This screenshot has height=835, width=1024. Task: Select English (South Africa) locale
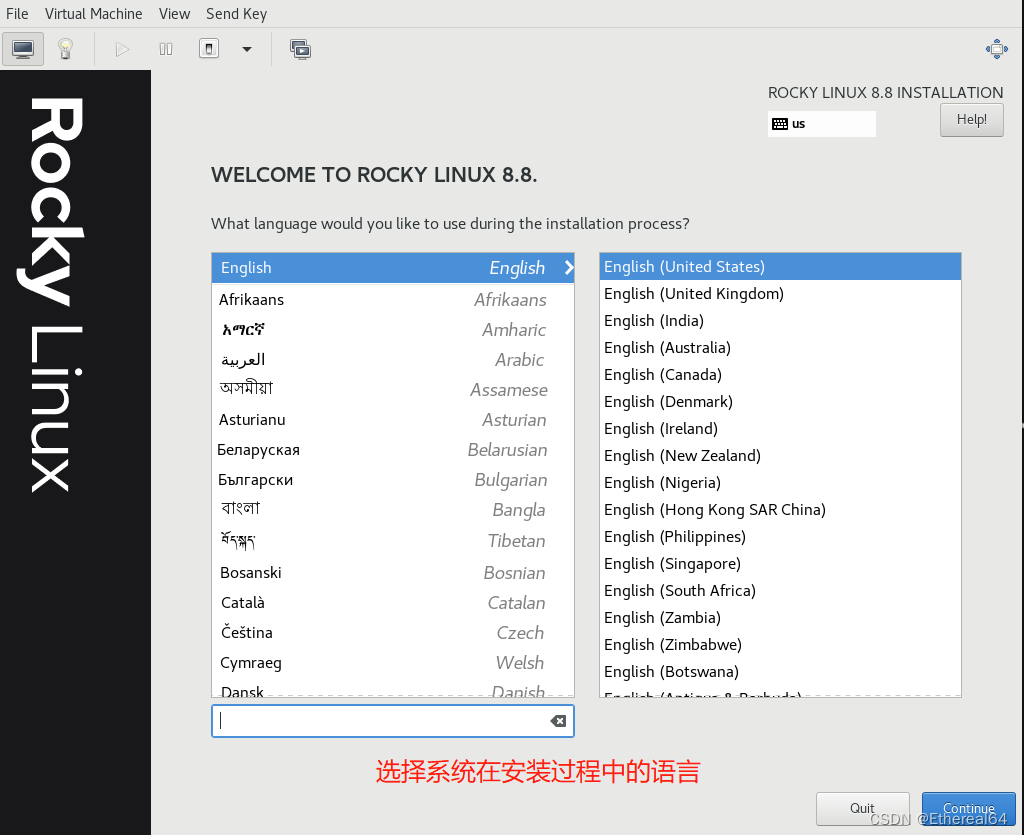pyautogui.click(x=780, y=590)
